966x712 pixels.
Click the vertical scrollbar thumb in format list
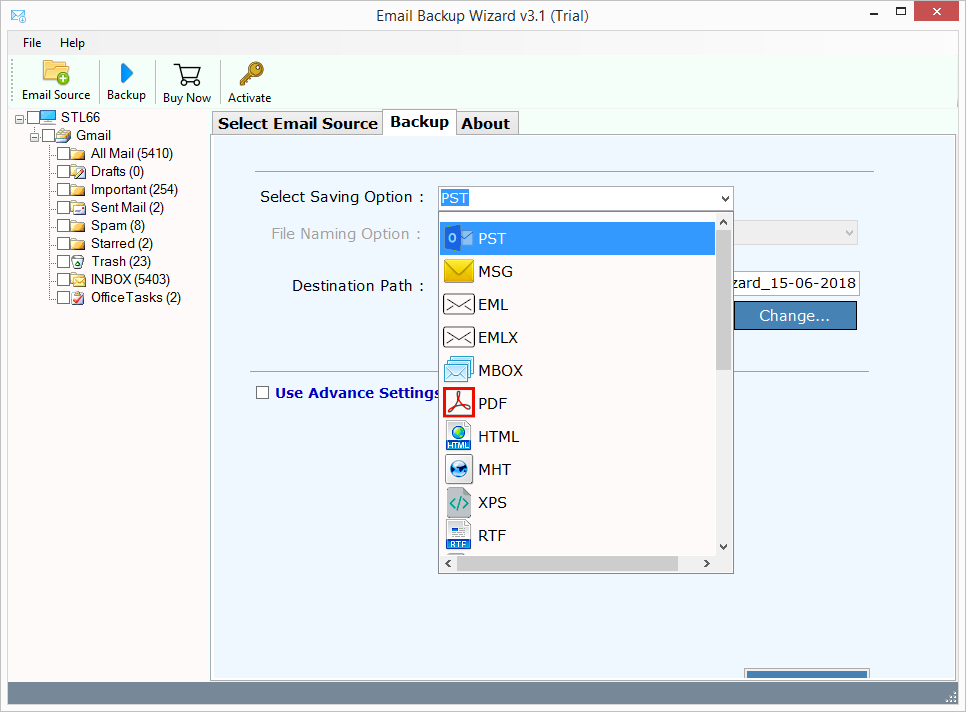[x=724, y=300]
